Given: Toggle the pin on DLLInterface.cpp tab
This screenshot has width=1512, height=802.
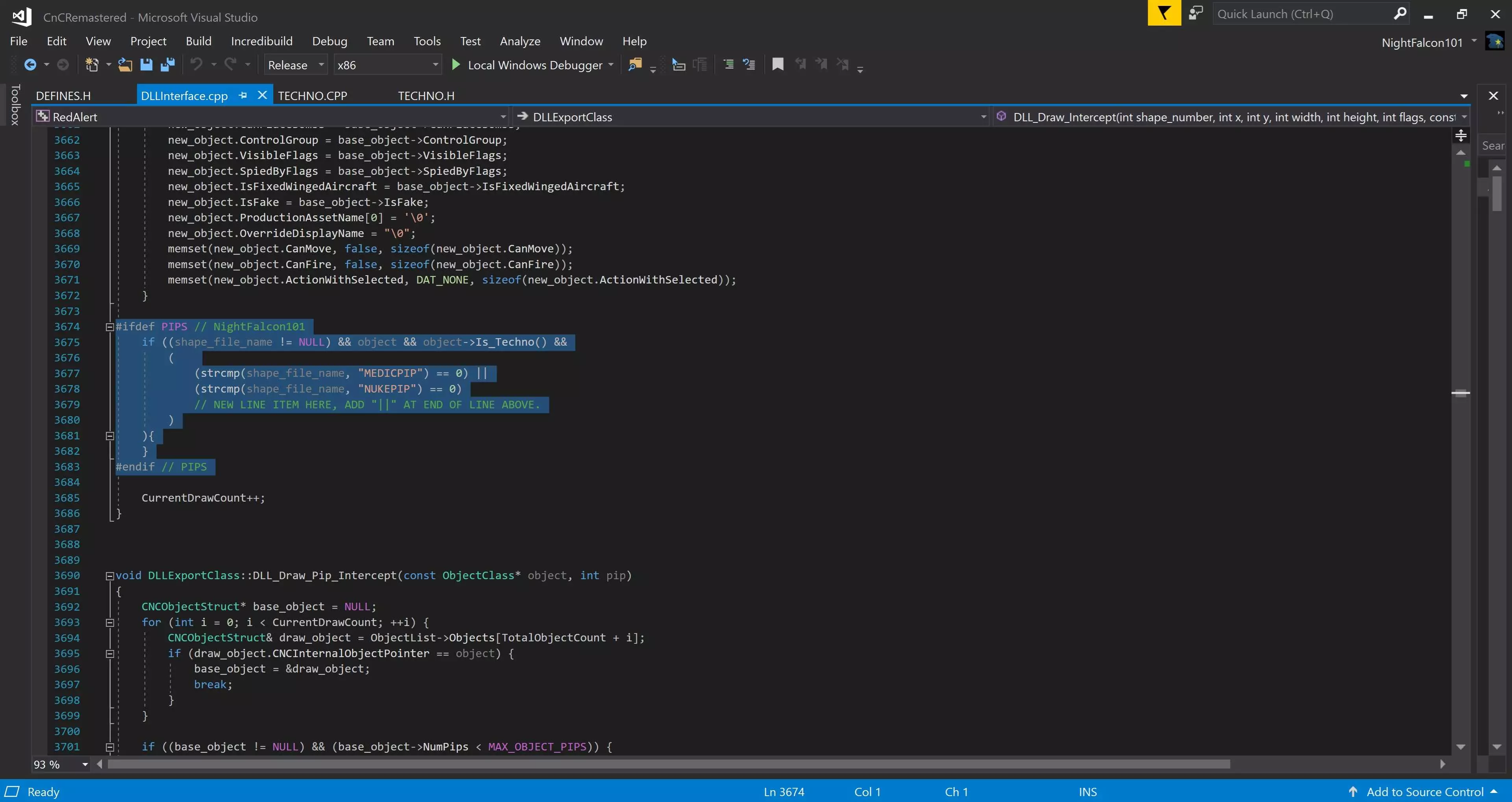Looking at the screenshot, I should (x=243, y=95).
